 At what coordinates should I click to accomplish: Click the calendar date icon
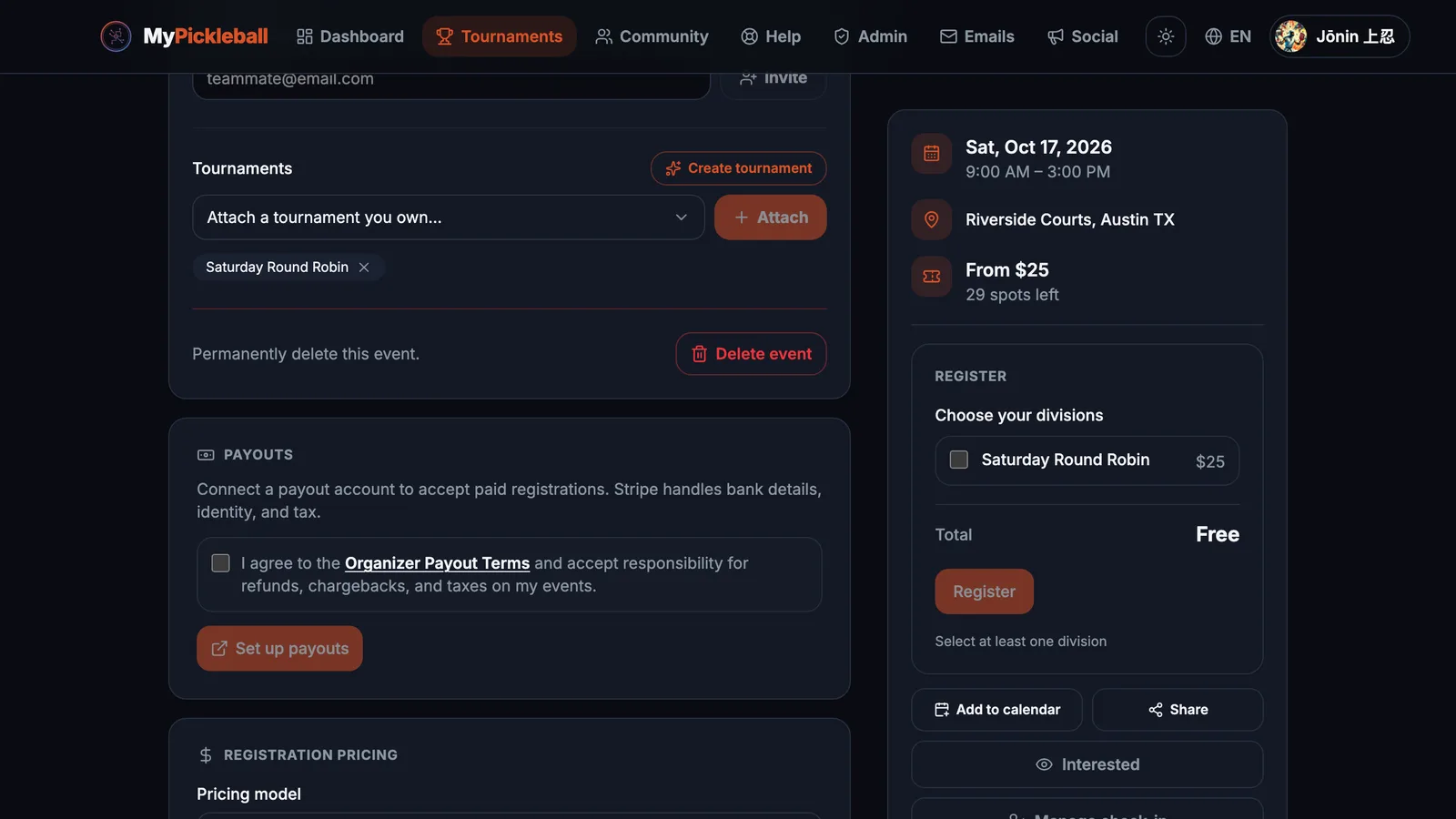pos(932,154)
